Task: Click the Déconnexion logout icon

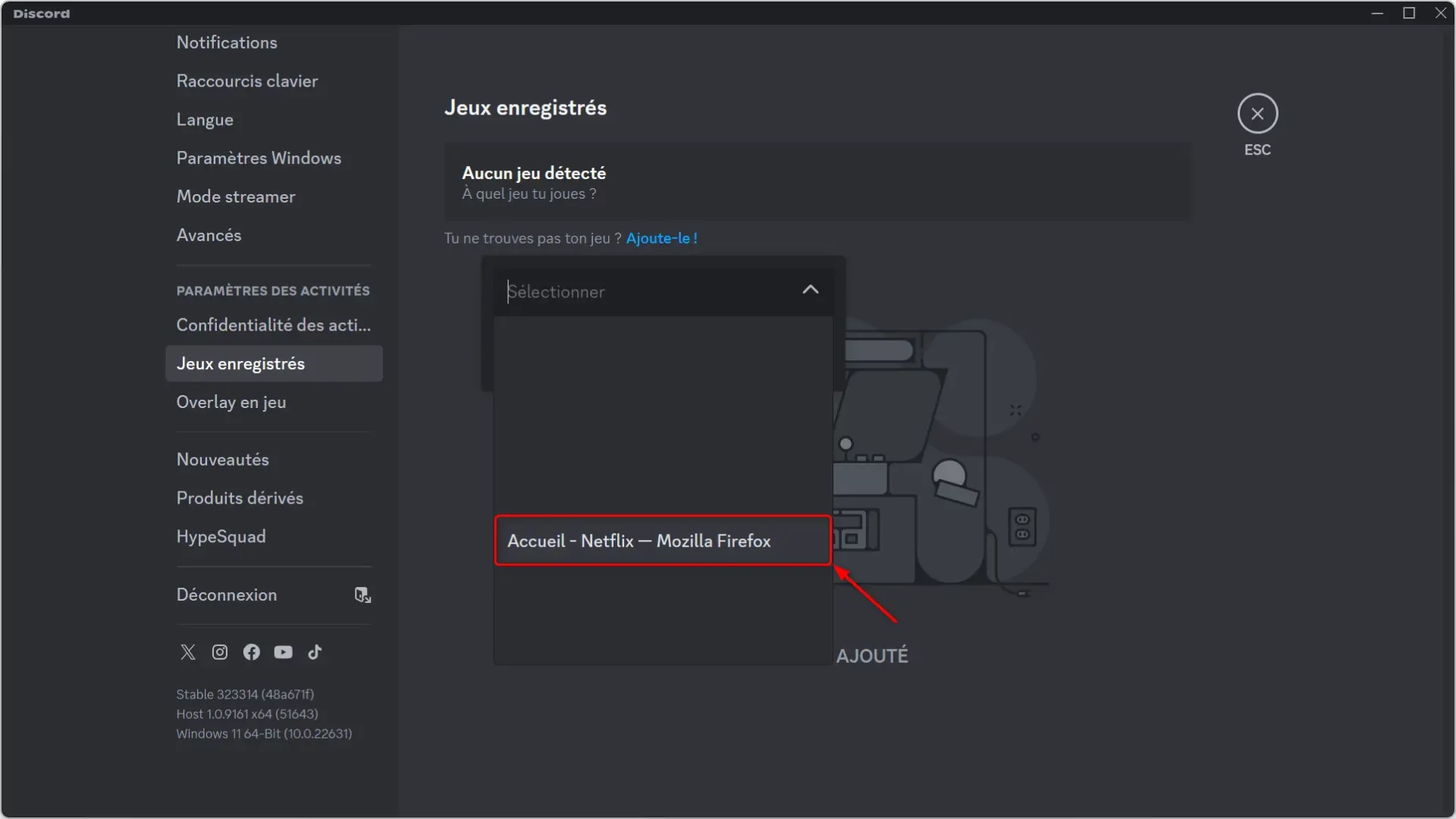Action: point(363,594)
